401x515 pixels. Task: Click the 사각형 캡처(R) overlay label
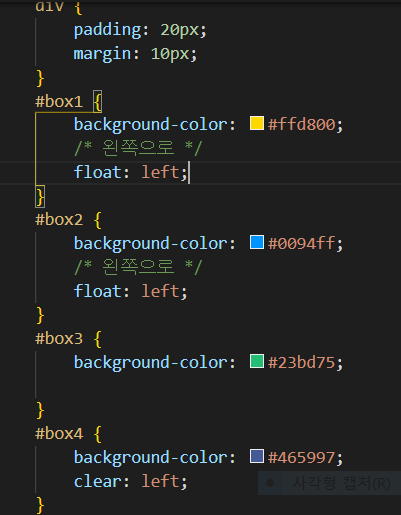coord(341,483)
